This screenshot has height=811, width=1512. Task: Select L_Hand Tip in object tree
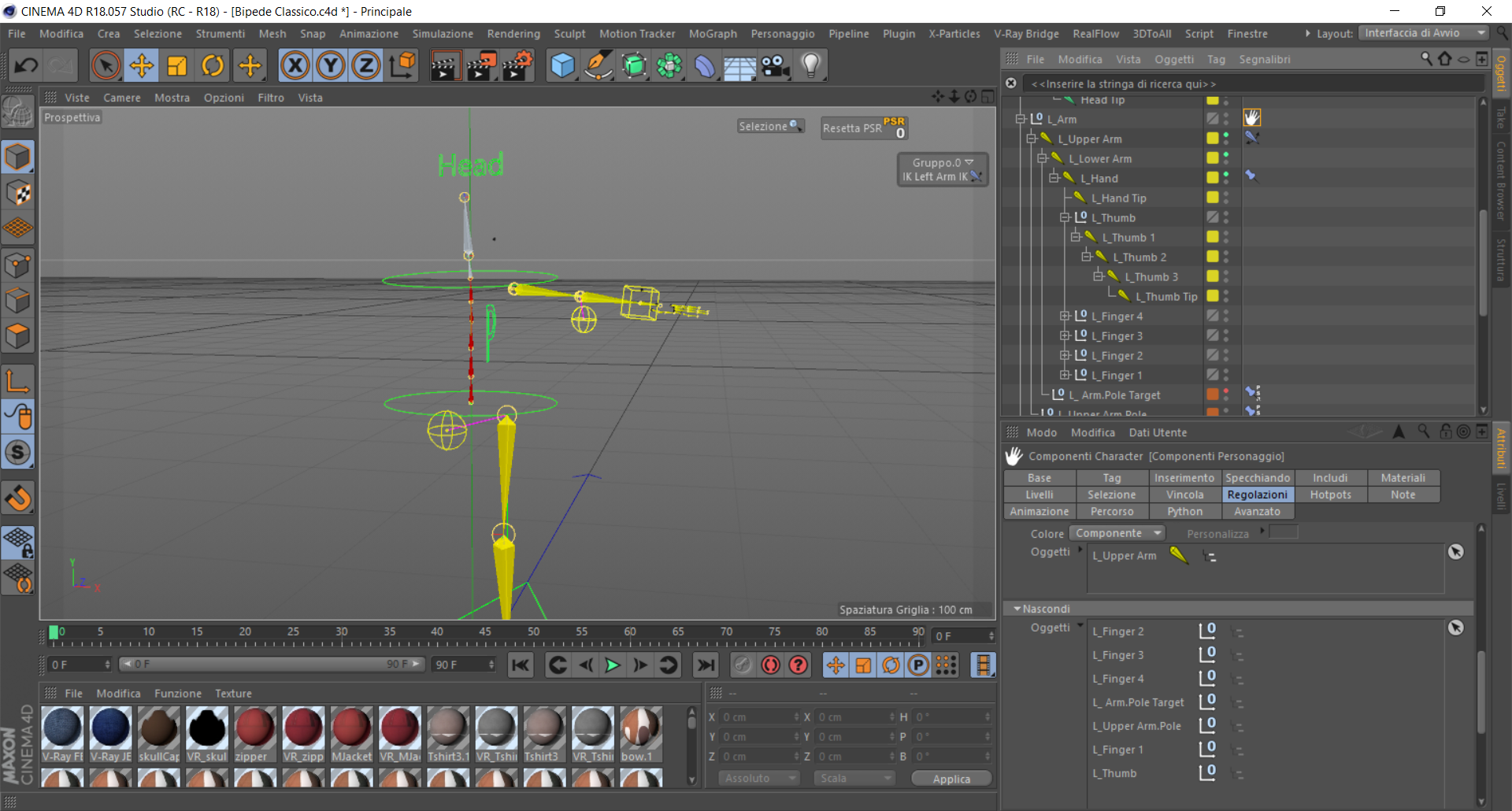(x=1118, y=198)
